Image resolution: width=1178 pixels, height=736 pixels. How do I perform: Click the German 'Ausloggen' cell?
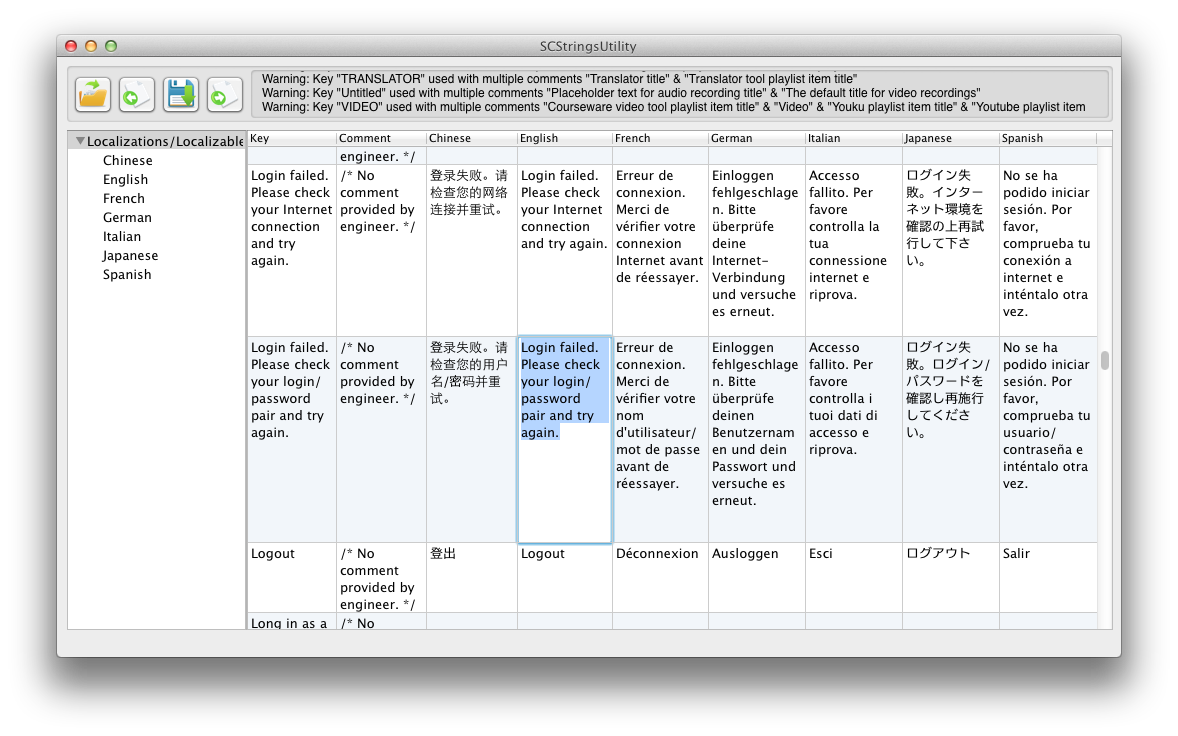[757, 578]
